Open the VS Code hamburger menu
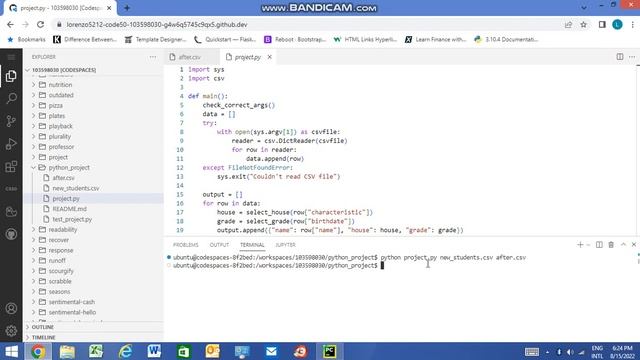The width and height of the screenshot is (640, 360). [11, 57]
